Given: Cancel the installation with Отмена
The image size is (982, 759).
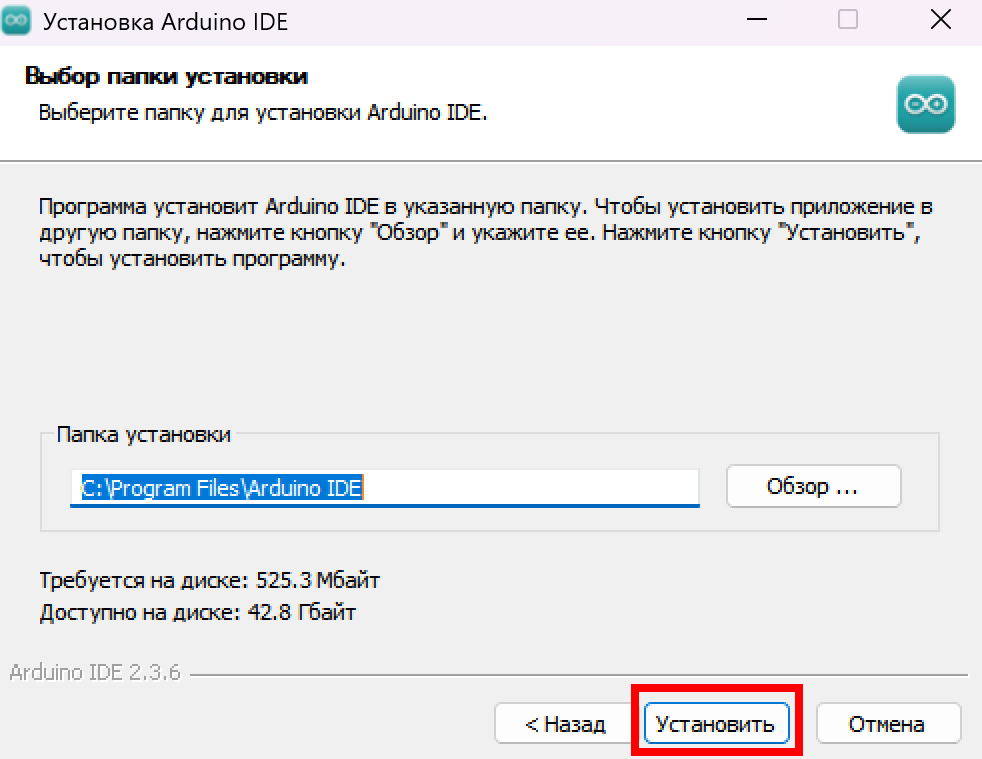Looking at the screenshot, I should pos(888,723).
